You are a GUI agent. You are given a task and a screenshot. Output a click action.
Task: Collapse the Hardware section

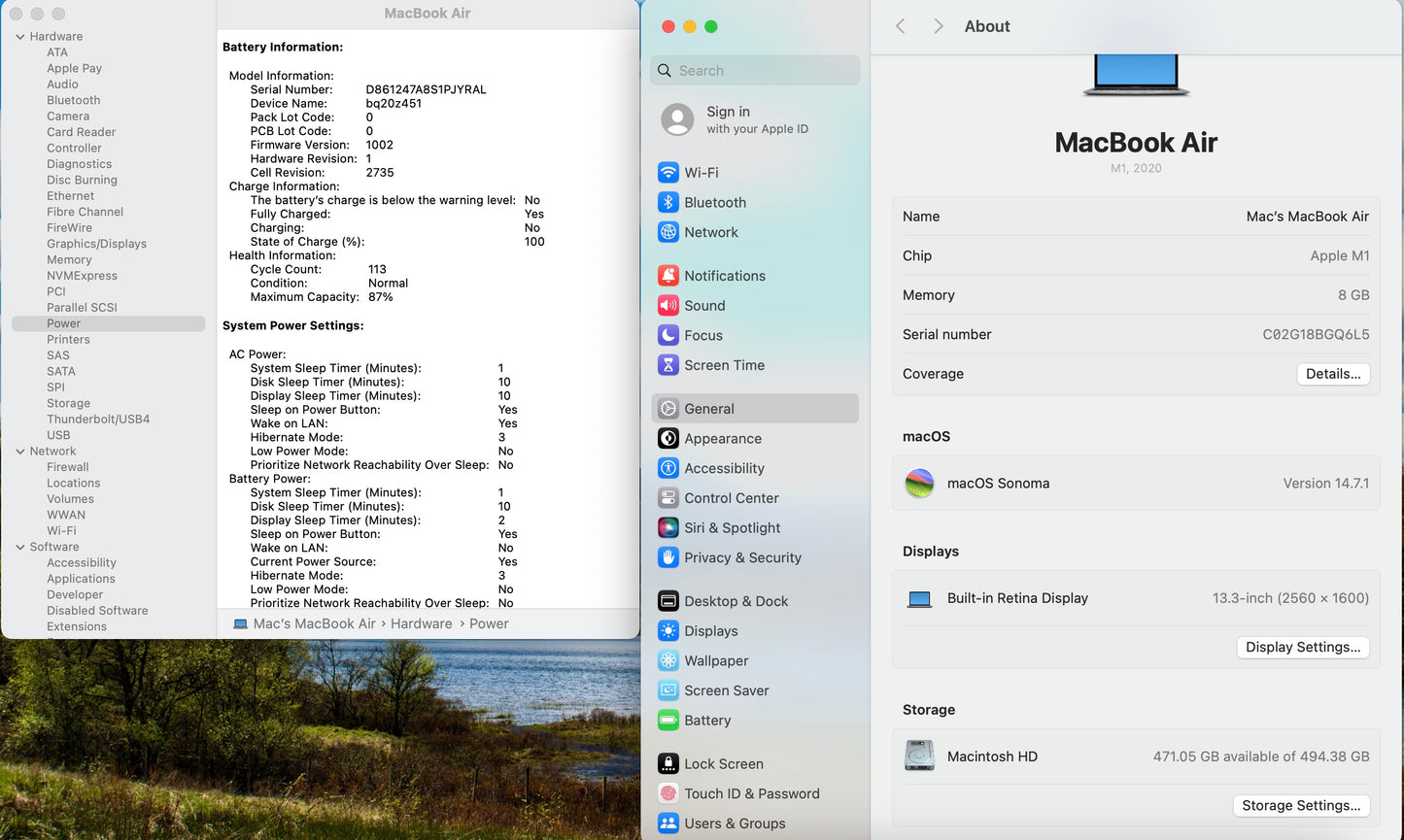[x=20, y=36]
